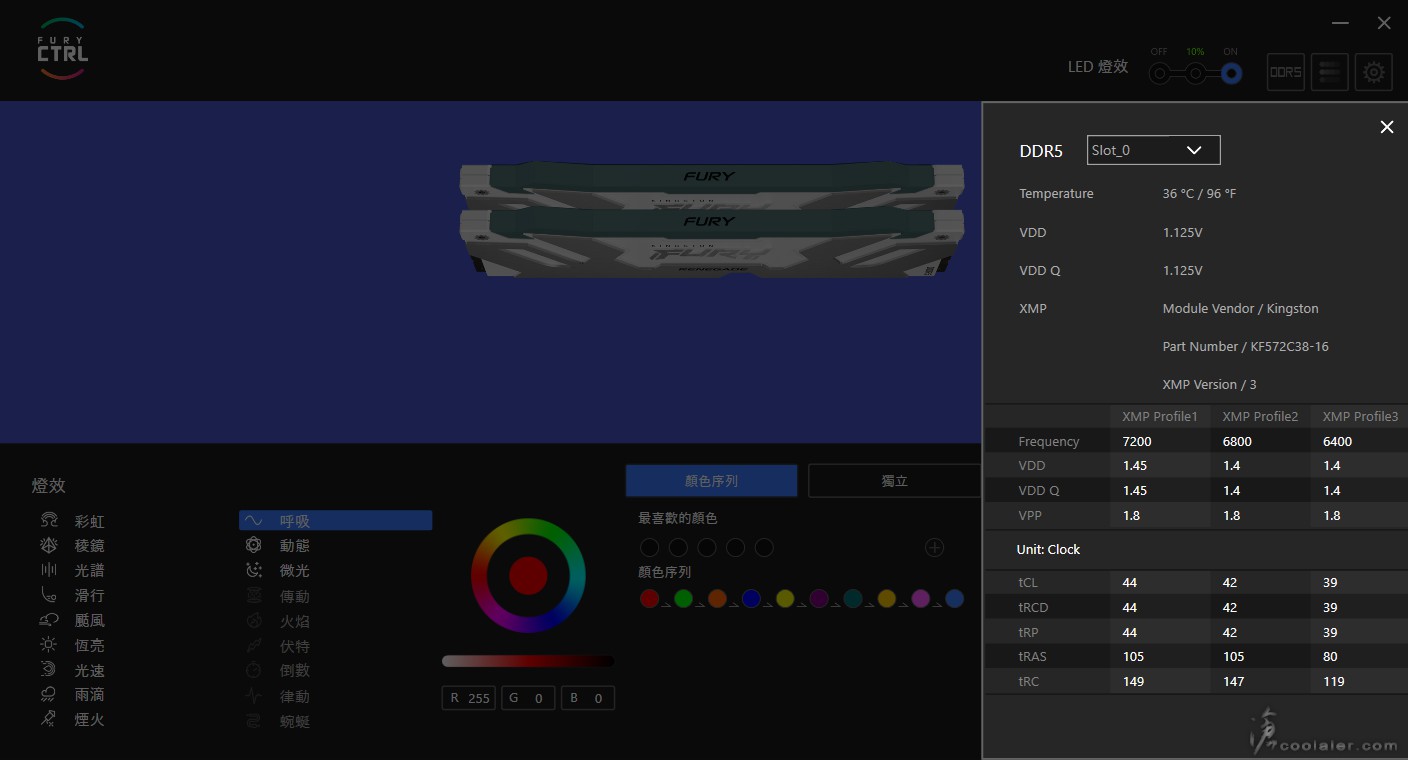Click the R value field showing 255
Viewport: 1408px width, 760px height.
(469, 698)
